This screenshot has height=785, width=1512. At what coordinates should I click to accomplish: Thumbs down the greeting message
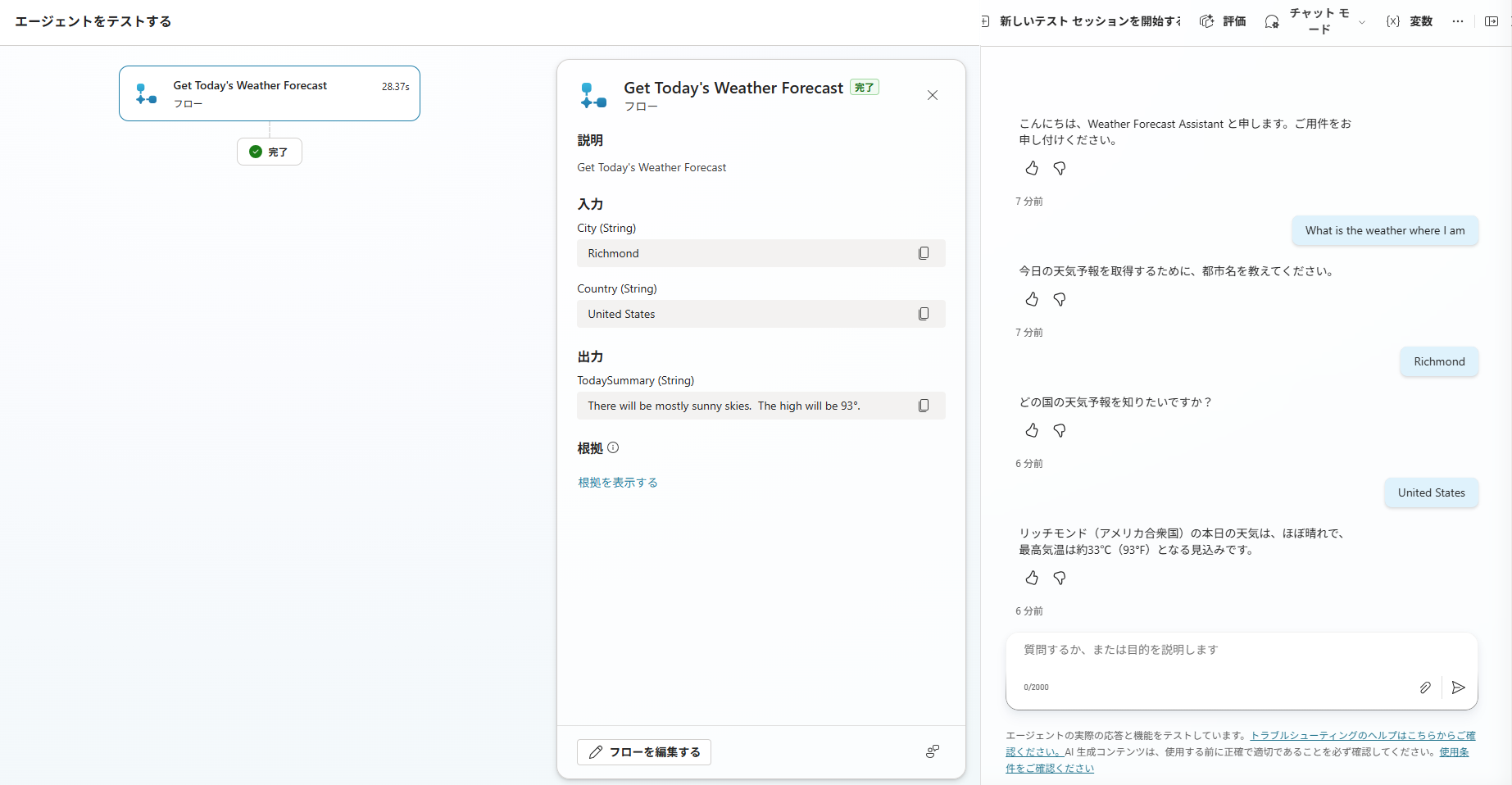coord(1060,168)
